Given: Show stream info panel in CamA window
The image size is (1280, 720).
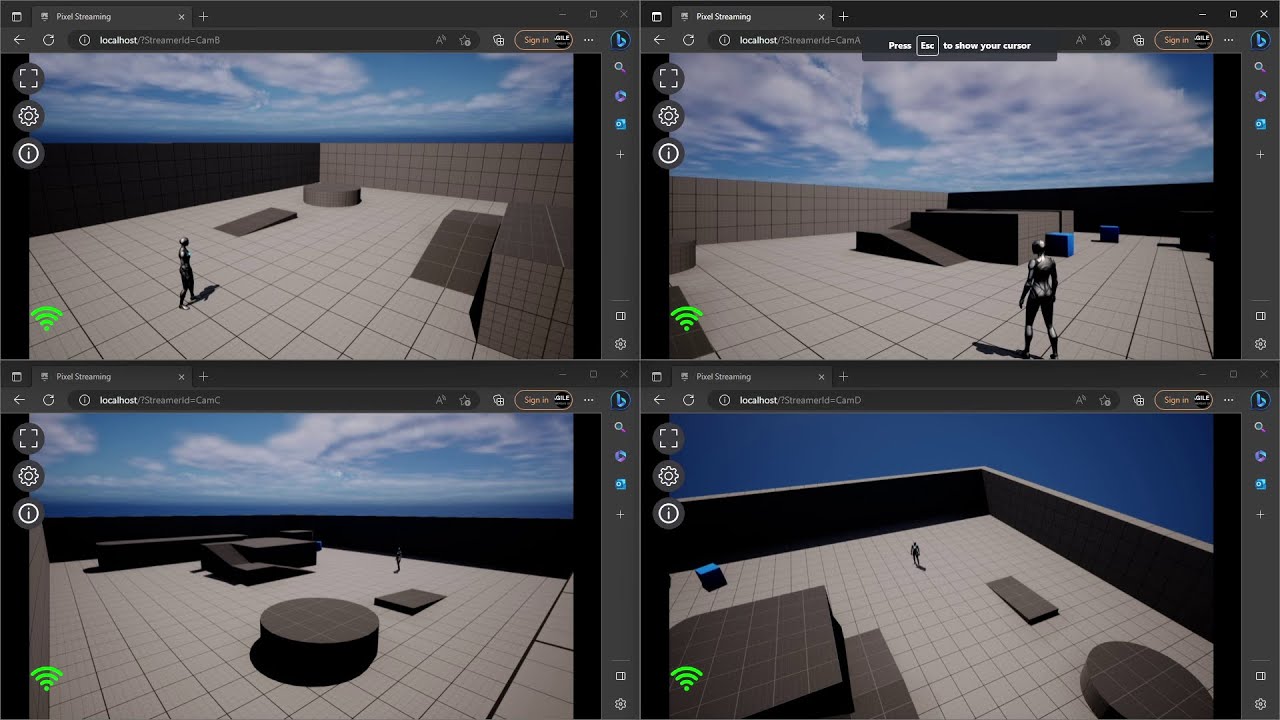Looking at the screenshot, I should coord(669,154).
